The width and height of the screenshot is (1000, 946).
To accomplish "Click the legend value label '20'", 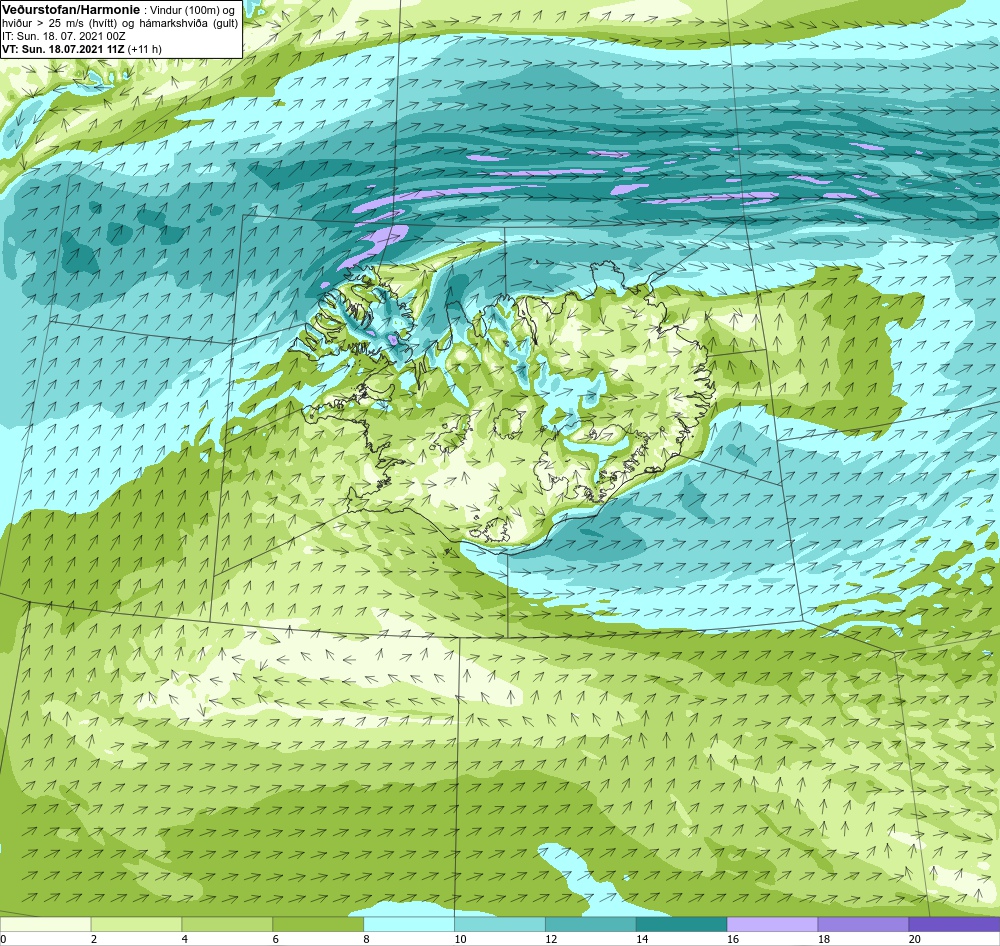I will (915, 939).
